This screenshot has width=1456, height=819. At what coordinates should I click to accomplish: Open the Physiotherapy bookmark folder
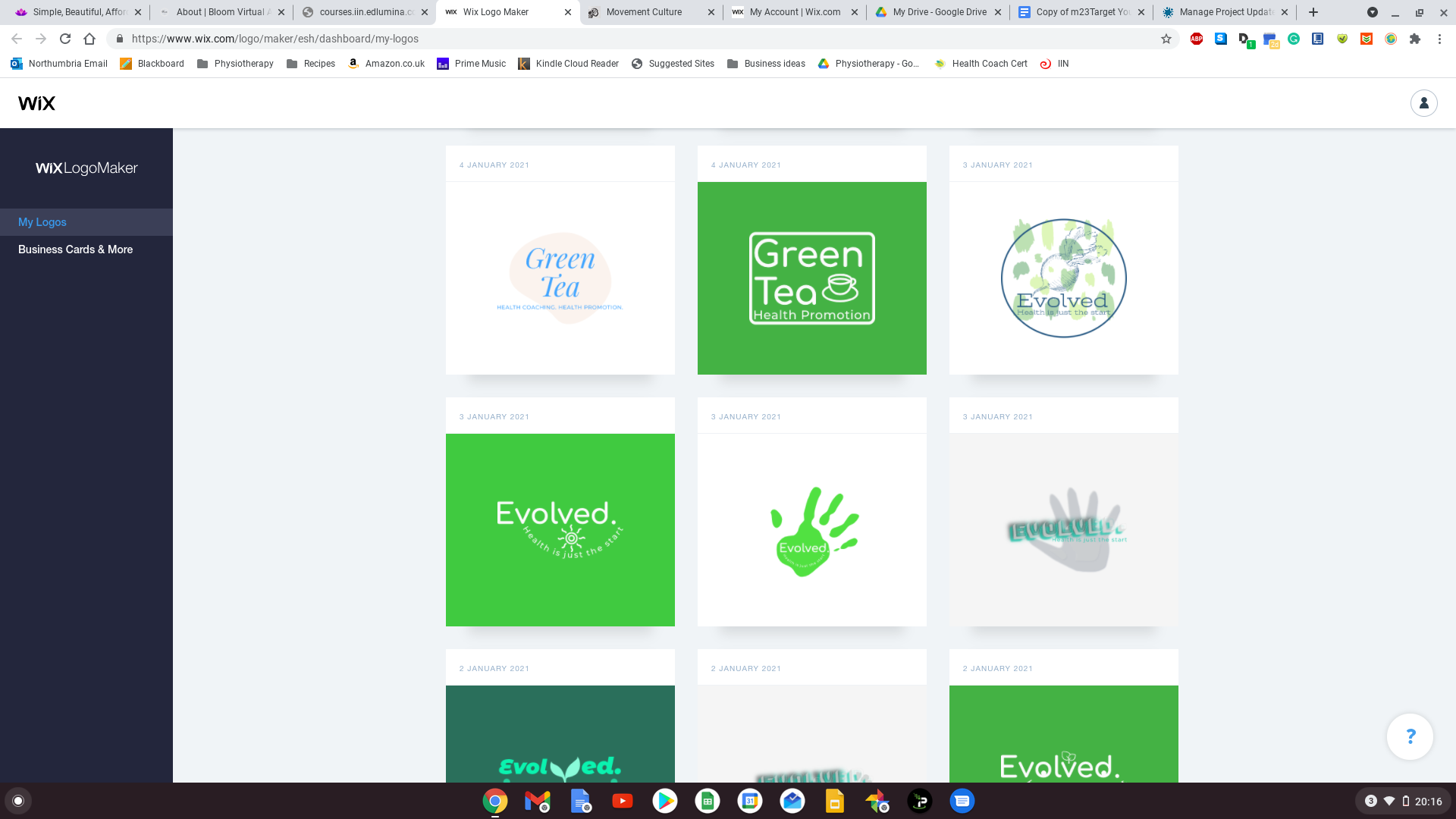click(235, 64)
